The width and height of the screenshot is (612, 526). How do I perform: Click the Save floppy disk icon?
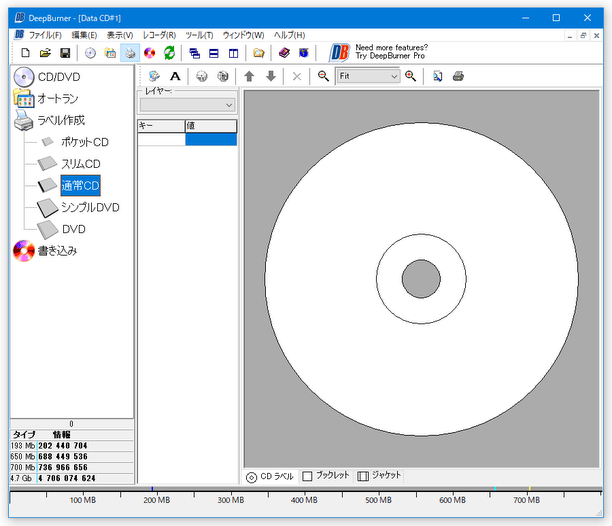(65, 53)
